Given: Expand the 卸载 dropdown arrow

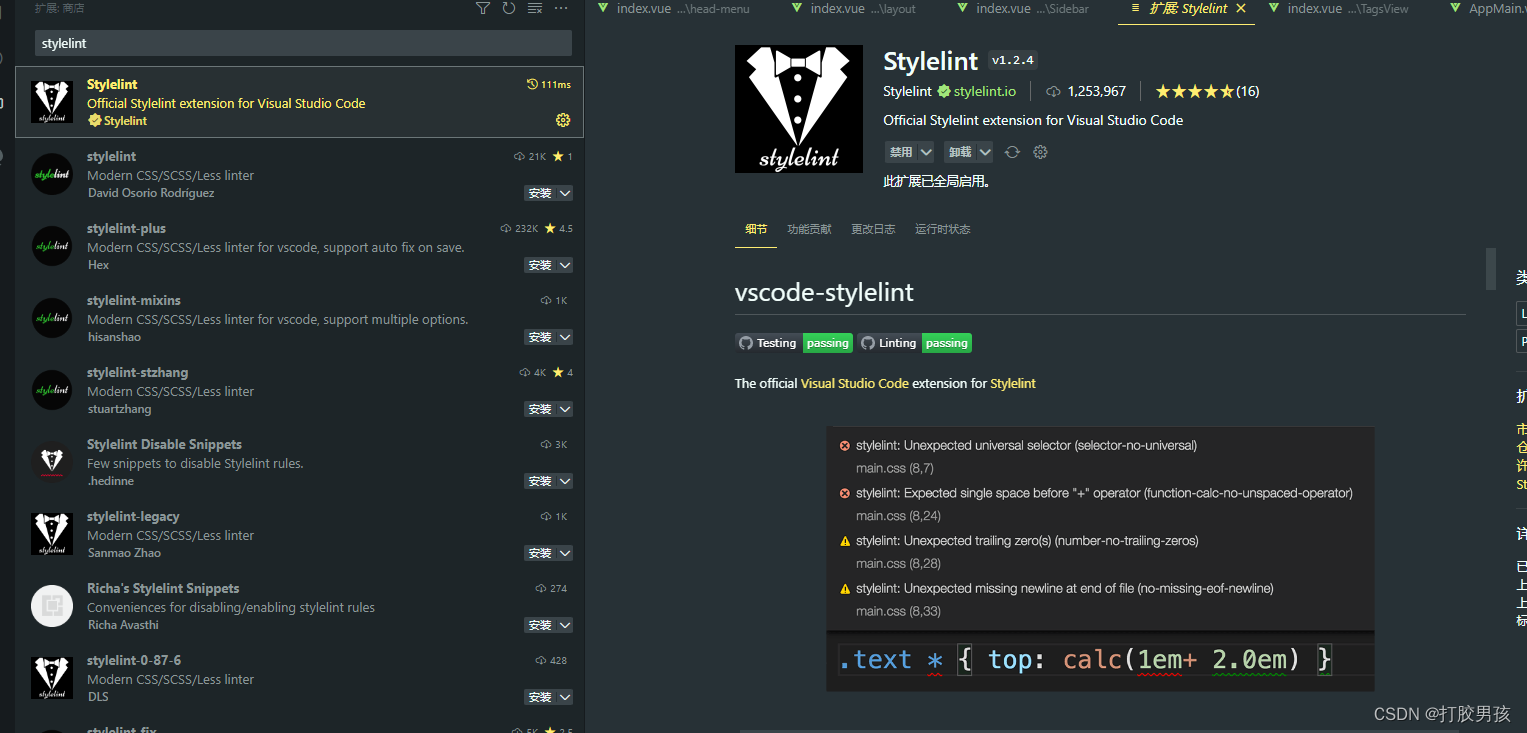Looking at the screenshot, I should 985,152.
